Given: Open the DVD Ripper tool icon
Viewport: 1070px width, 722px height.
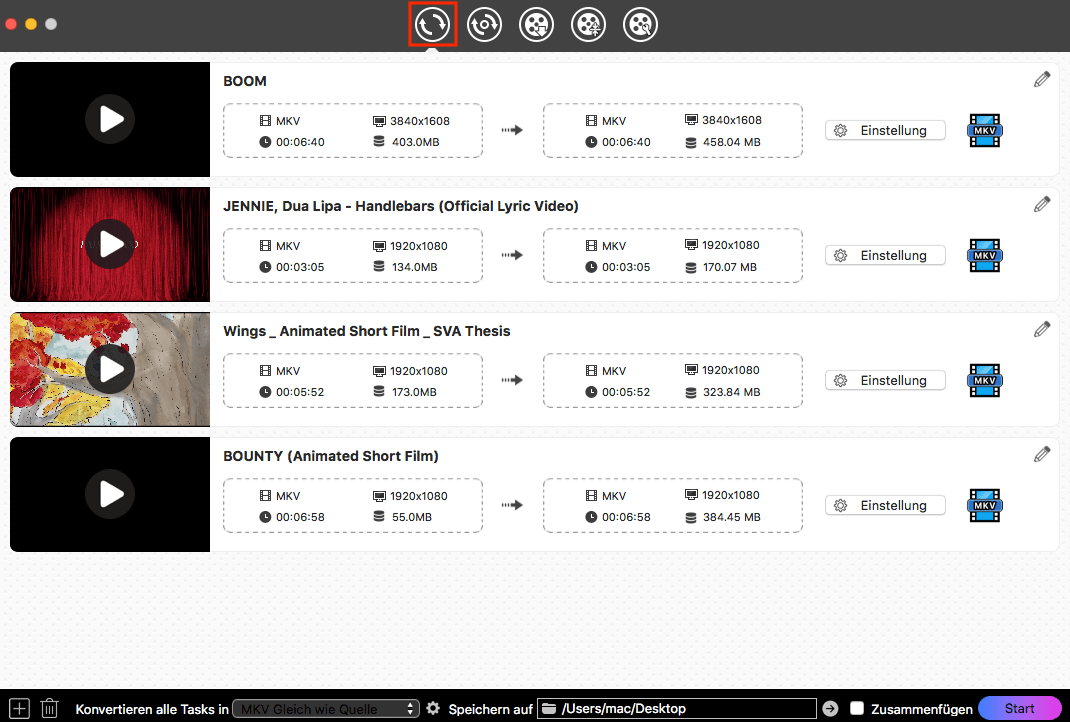Looking at the screenshot, I should click(x=484, y=24).
